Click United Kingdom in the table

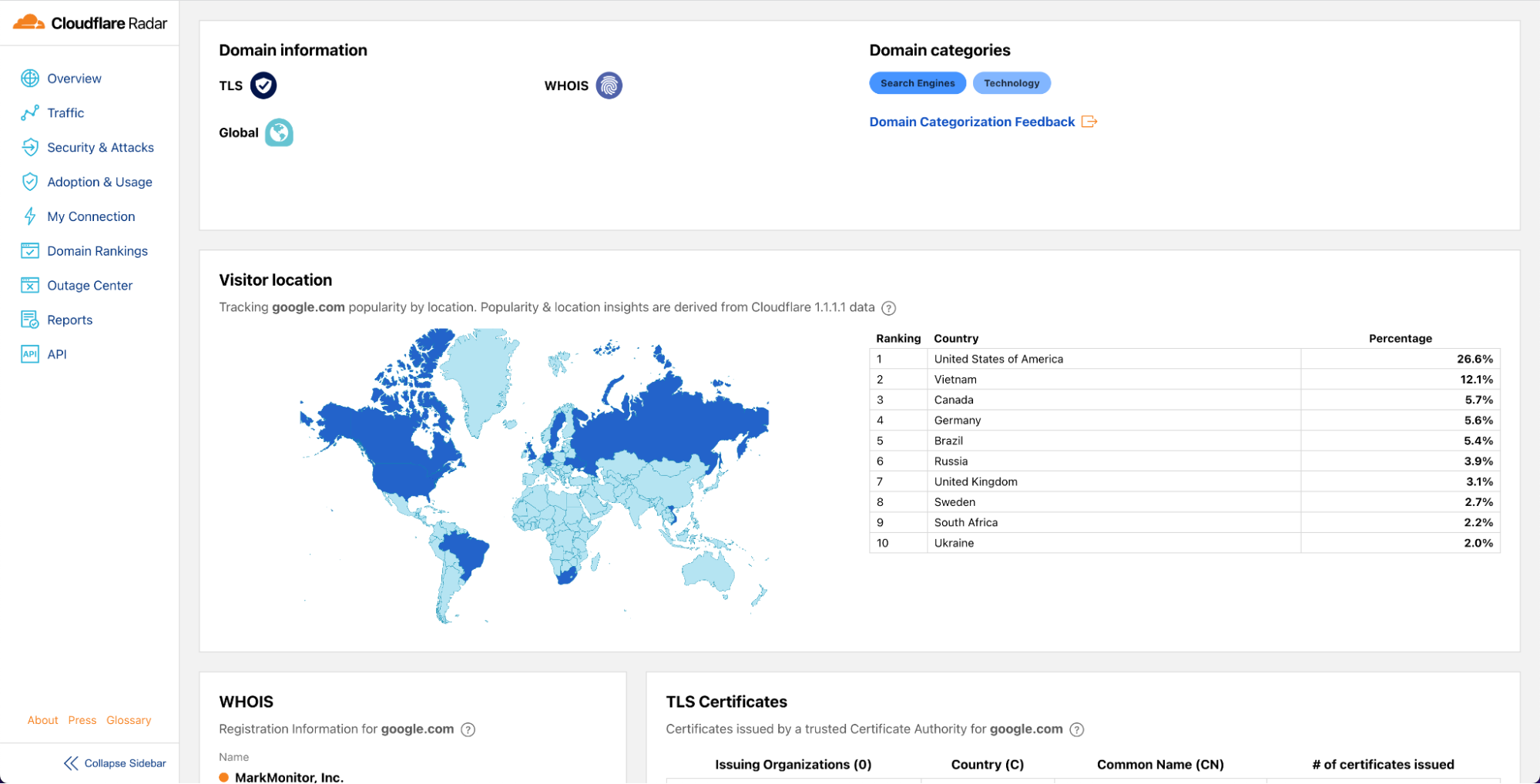click(x=975, y=482)
